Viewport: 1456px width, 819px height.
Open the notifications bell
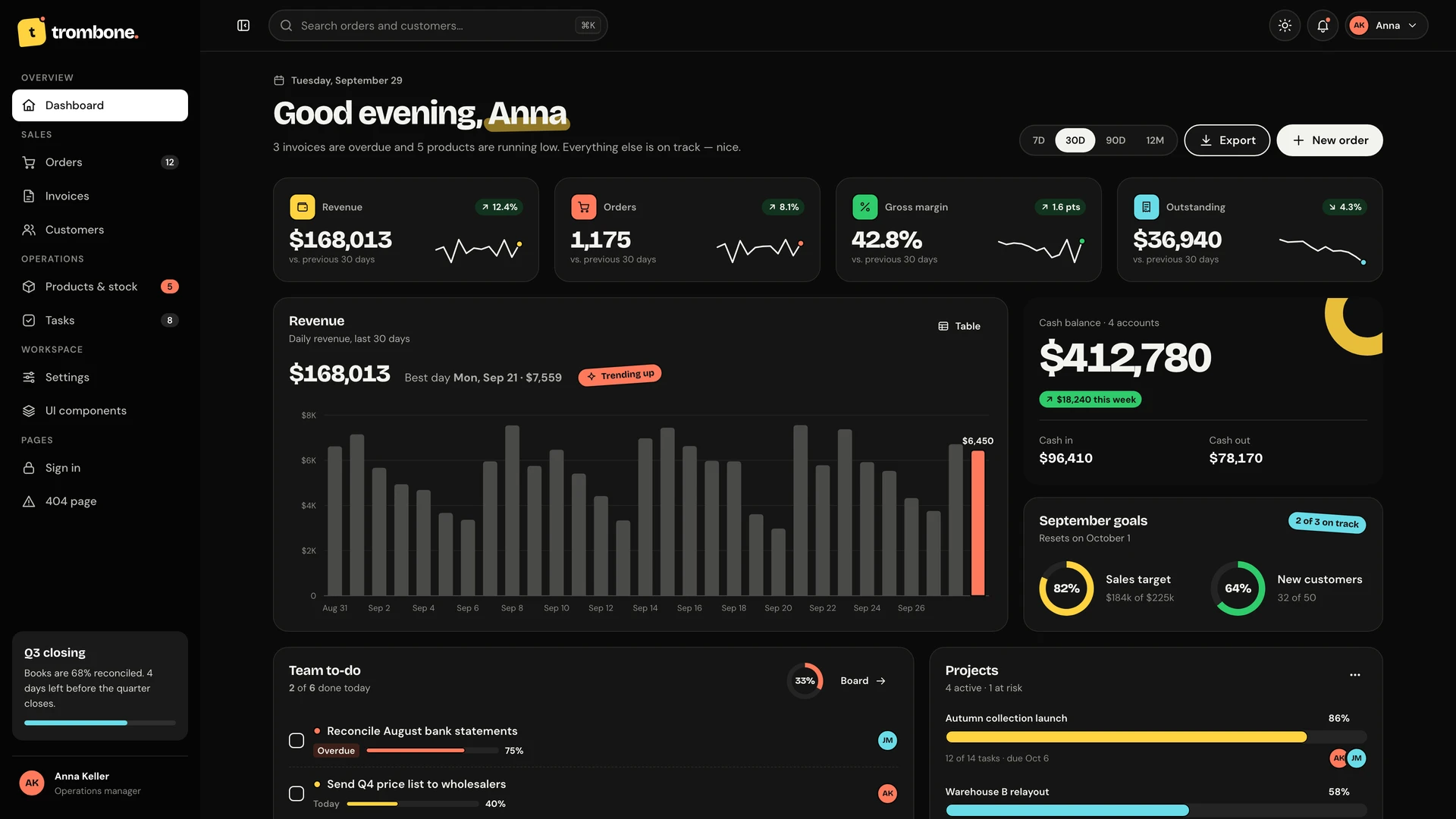coord(1323,26)
